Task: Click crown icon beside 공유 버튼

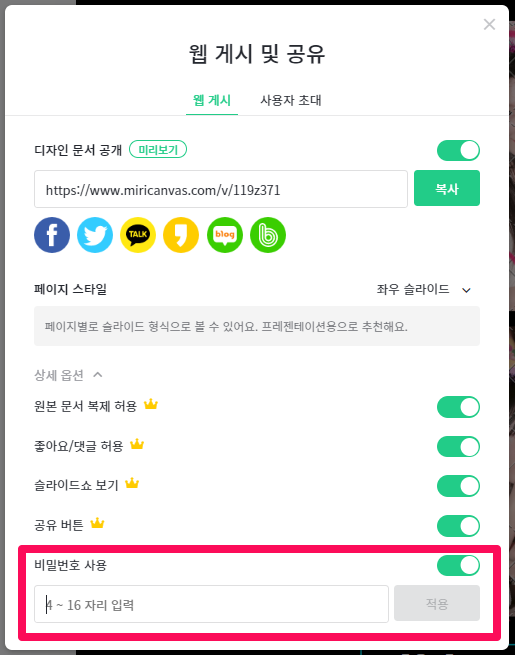Action: click(97, 523)
